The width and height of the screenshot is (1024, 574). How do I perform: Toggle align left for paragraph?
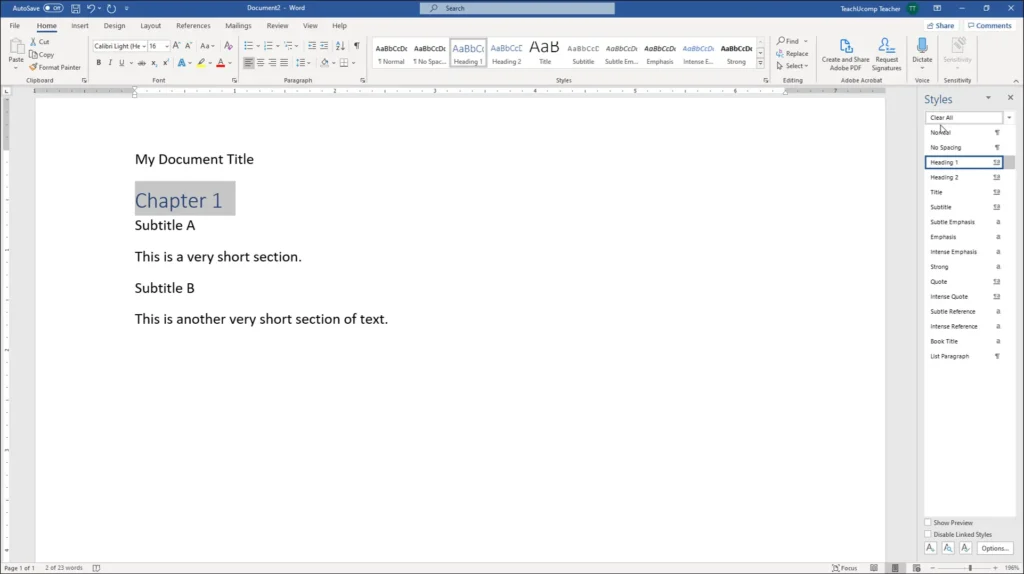point(248,63)
